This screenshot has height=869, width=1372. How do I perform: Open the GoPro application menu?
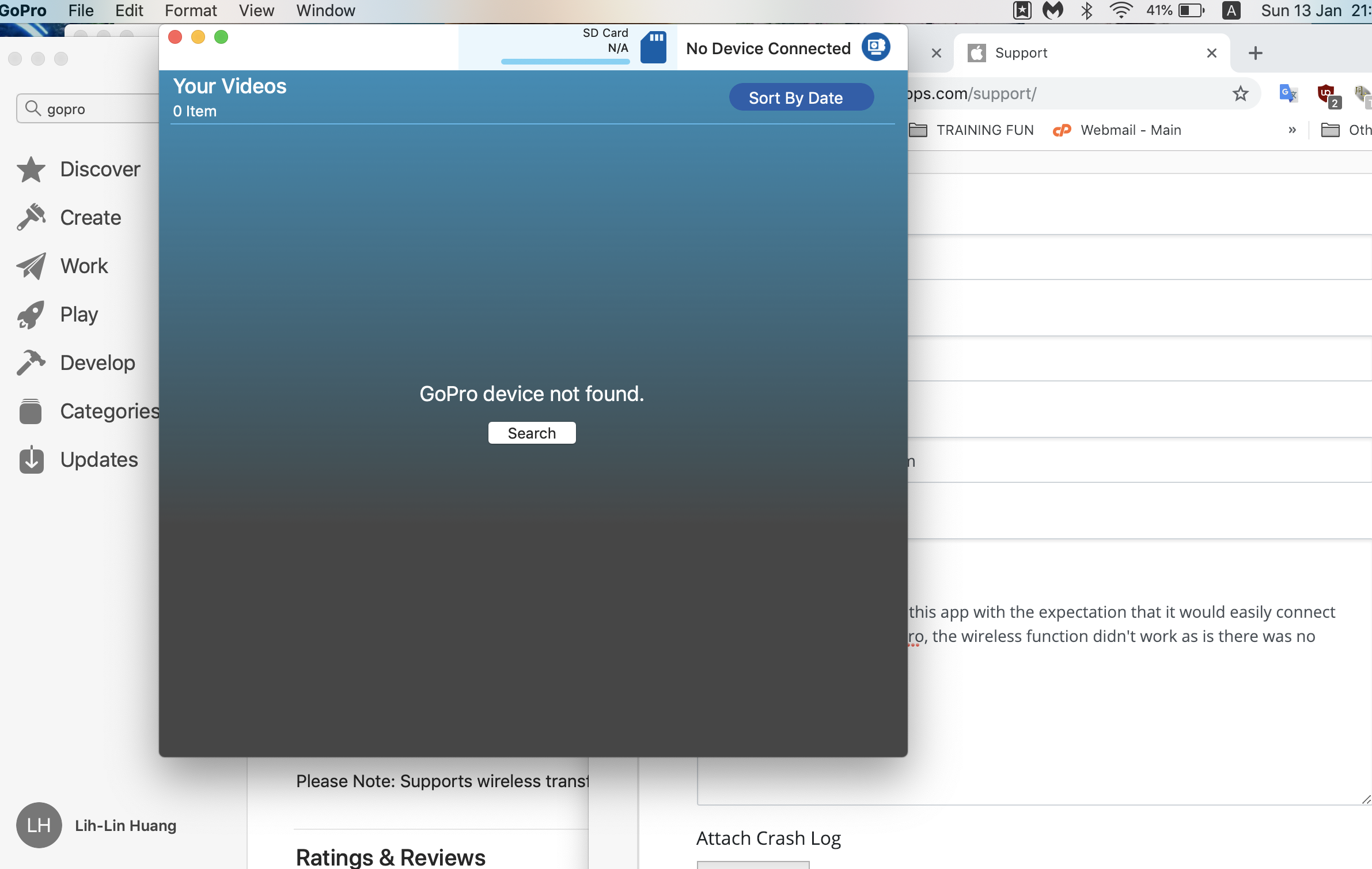point(23,10)
